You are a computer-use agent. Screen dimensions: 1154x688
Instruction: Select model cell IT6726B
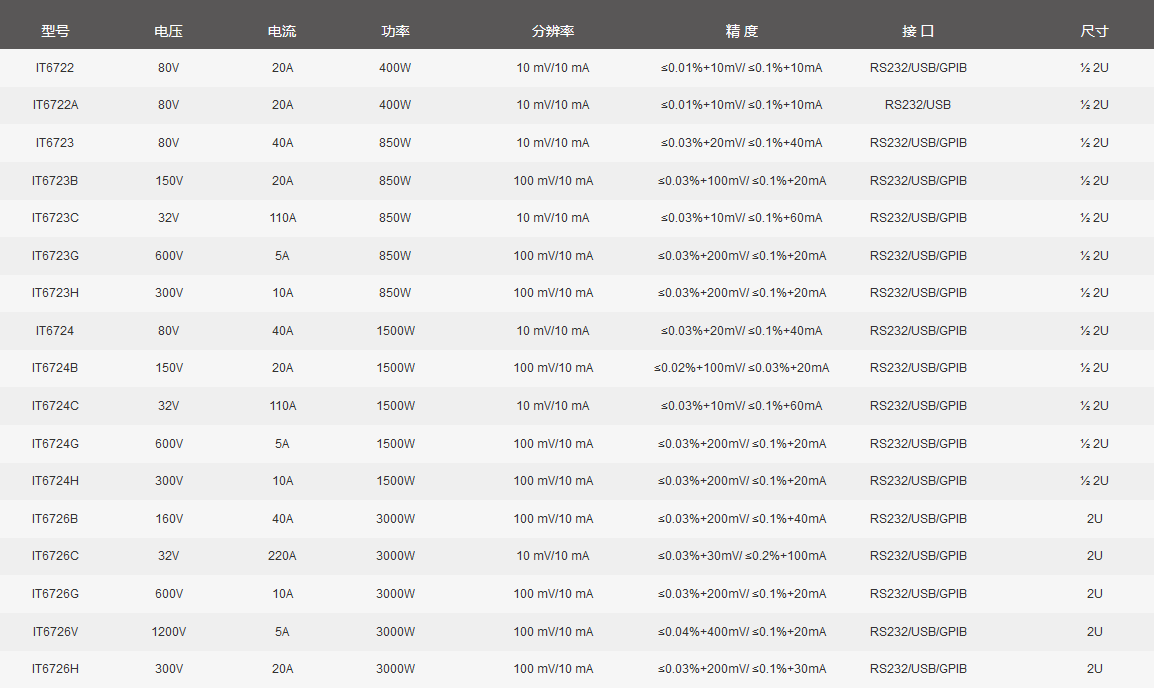(x=55, y=519)
